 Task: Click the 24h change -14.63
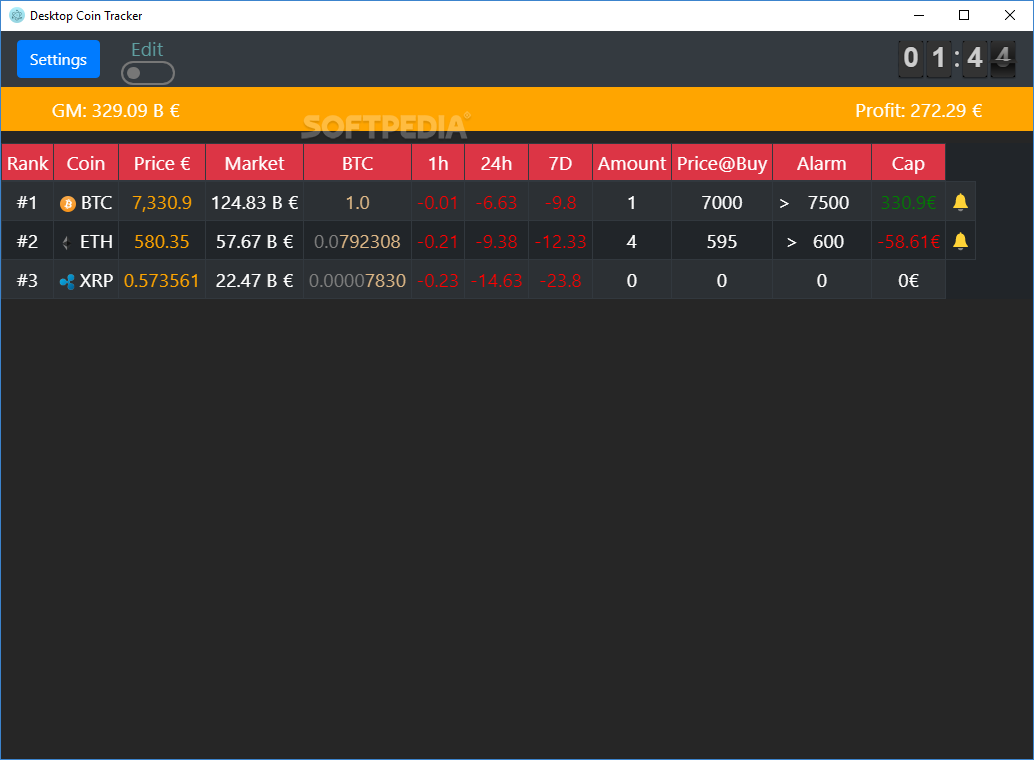[496, 280]
